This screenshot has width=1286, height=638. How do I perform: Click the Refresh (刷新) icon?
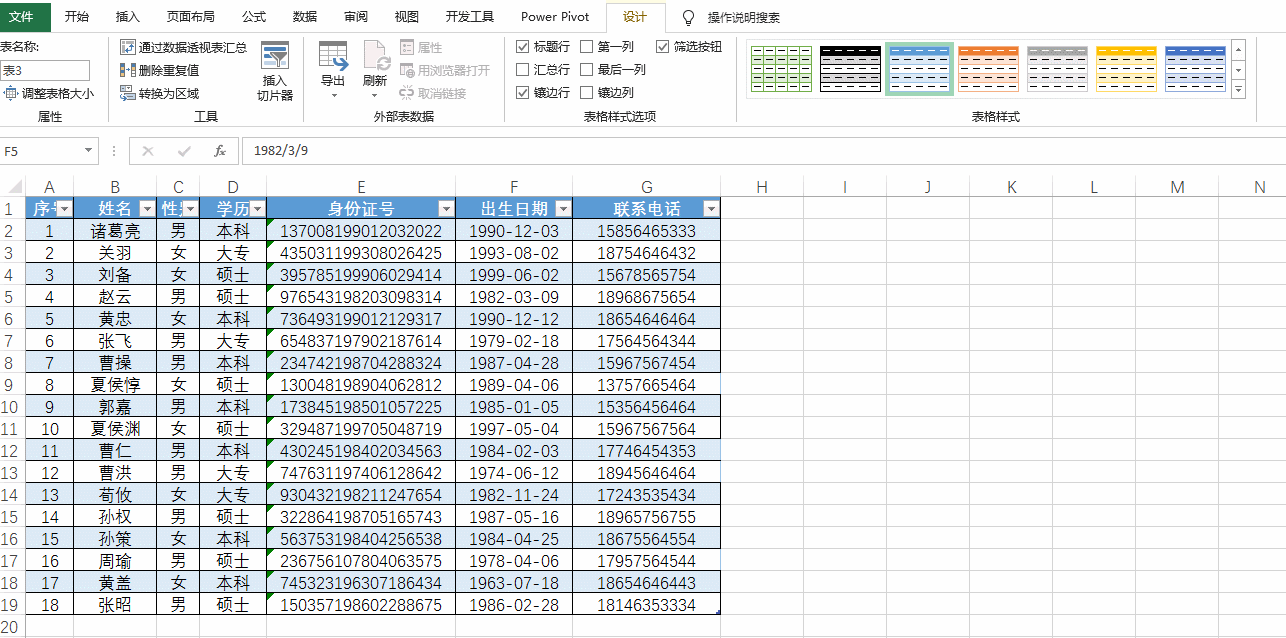pyautogui.click(x=376, y=55)
